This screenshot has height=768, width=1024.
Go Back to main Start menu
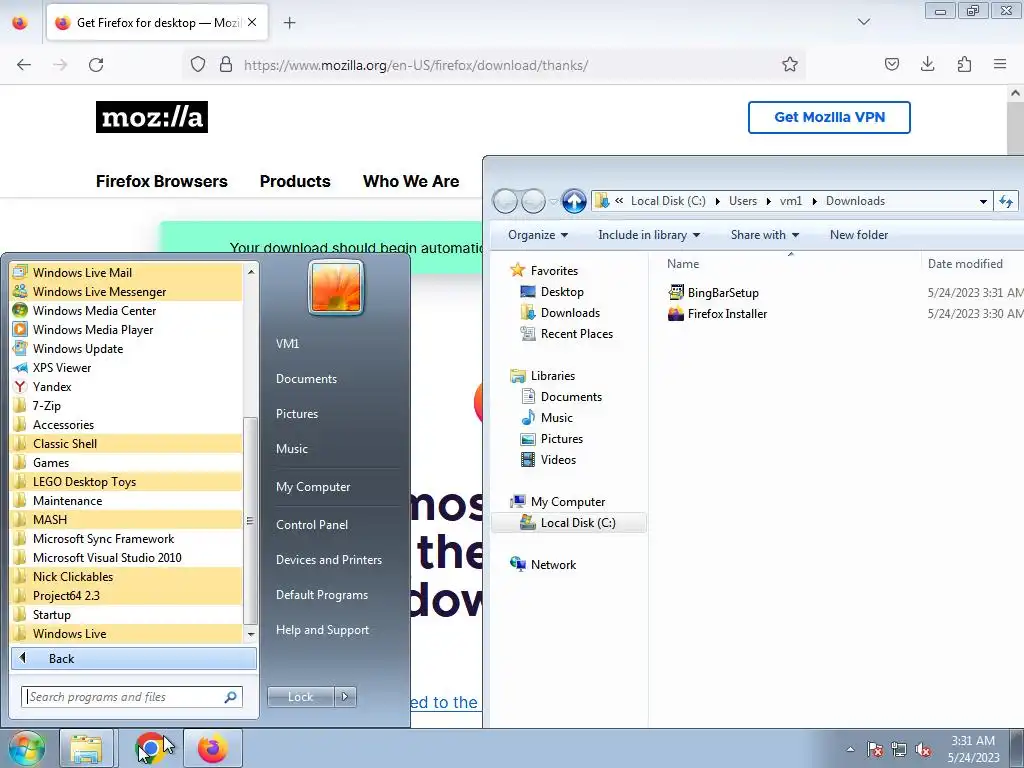tap(134, 658)
